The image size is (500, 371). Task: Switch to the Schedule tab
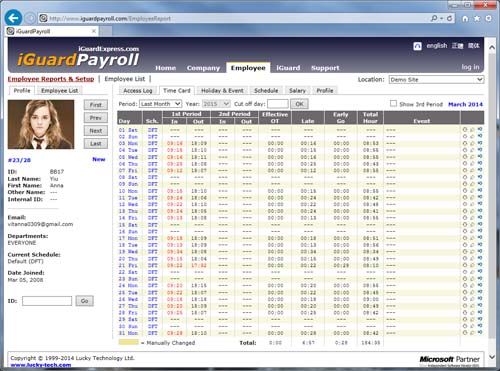click(x=266, y=90)
